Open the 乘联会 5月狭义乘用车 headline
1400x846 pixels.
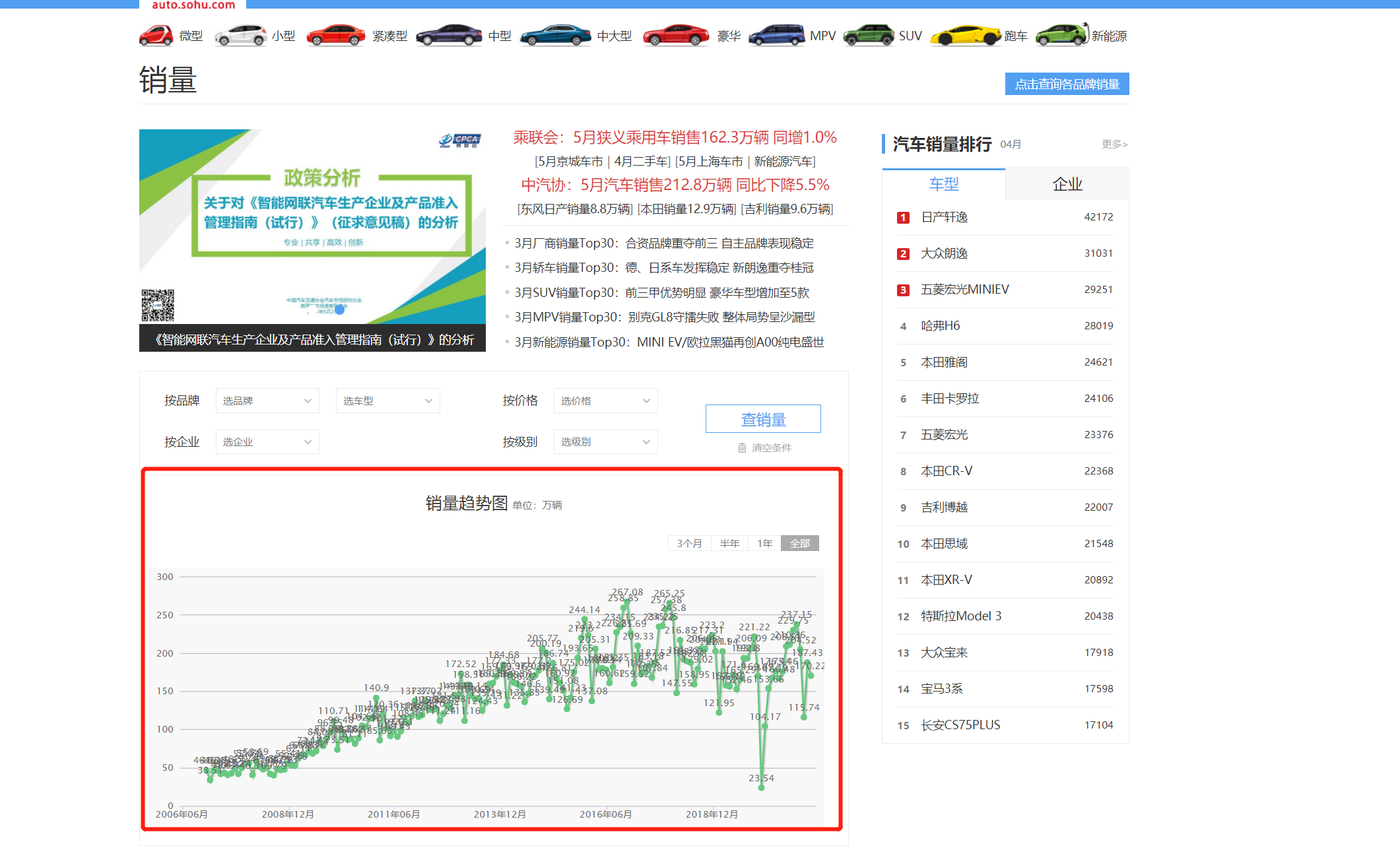pyautogui.click(x=675, y=137)
